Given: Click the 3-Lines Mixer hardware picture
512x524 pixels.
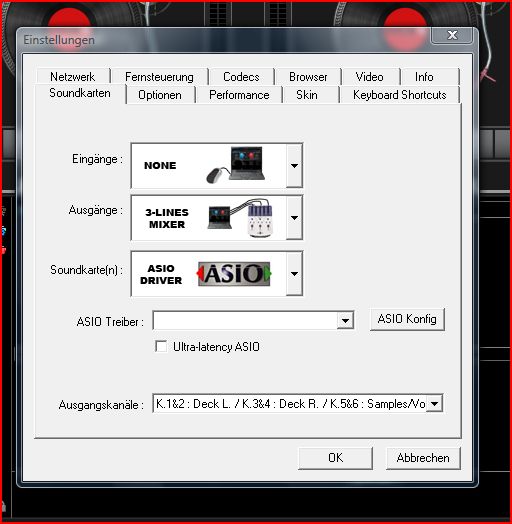Looking at the screenshot, I should click(x=241, y=218).
